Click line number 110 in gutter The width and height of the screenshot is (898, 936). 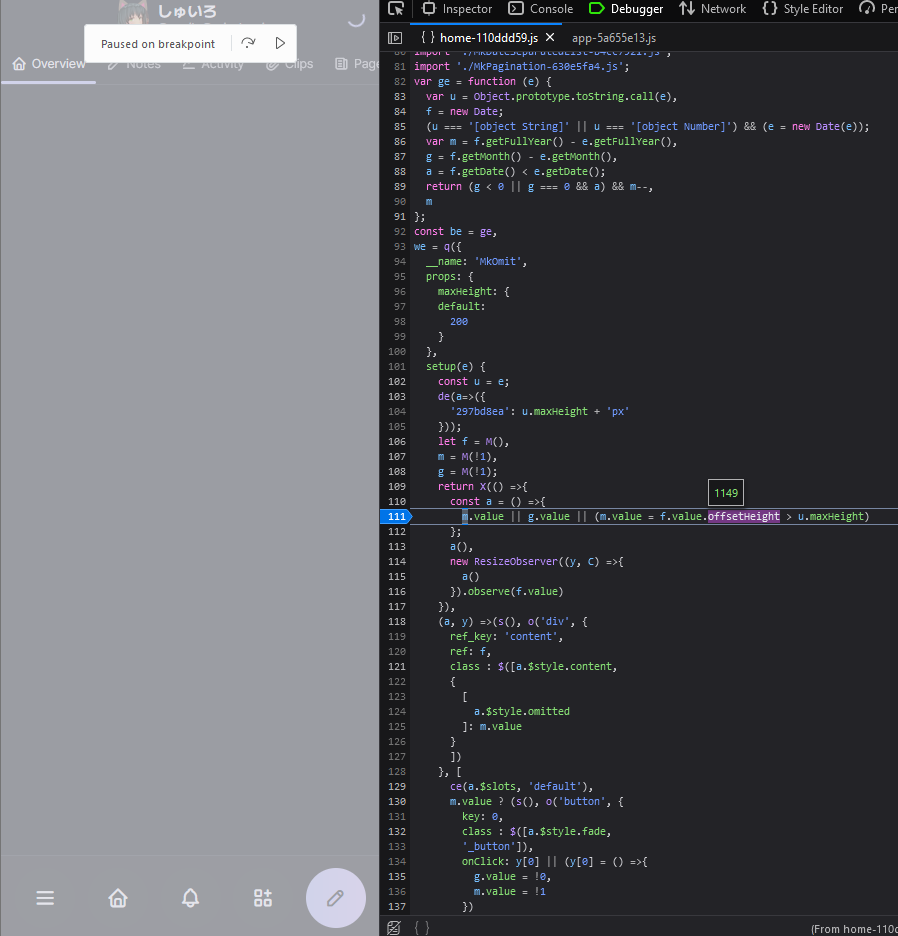396,501
